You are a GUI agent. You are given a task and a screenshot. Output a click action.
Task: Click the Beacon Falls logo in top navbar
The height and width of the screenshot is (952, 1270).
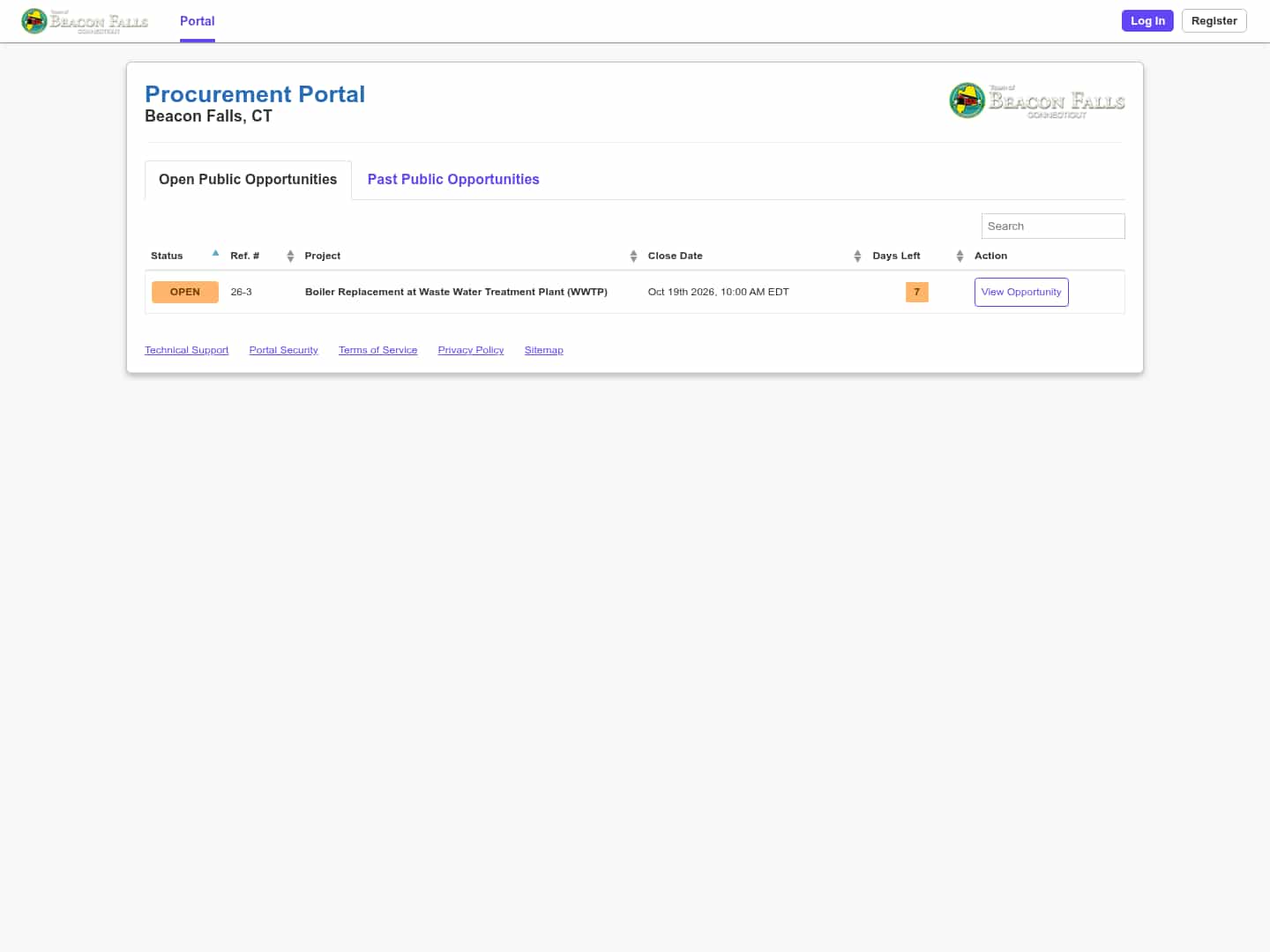point(85,21)
